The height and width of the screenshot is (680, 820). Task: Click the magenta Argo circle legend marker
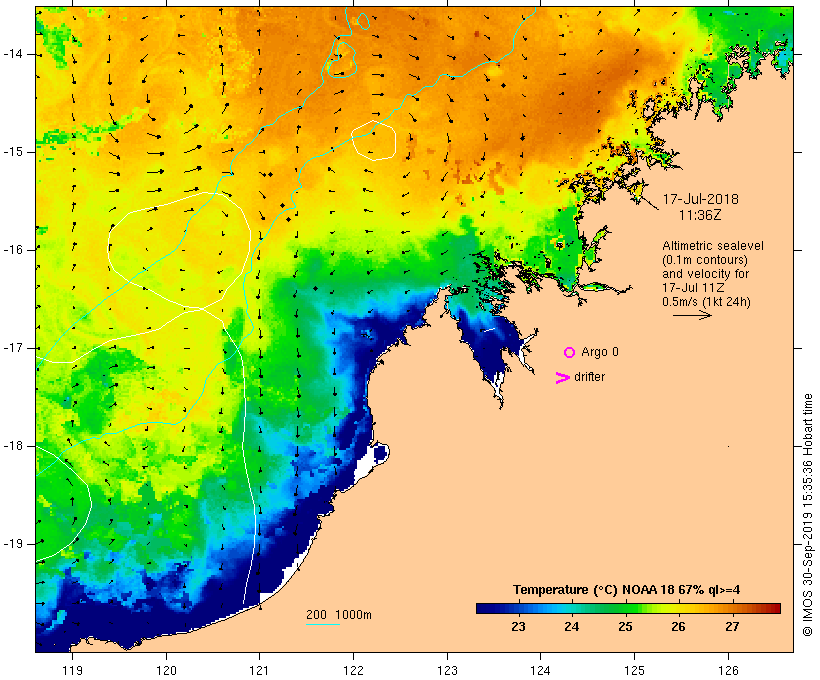pos(570,353)
